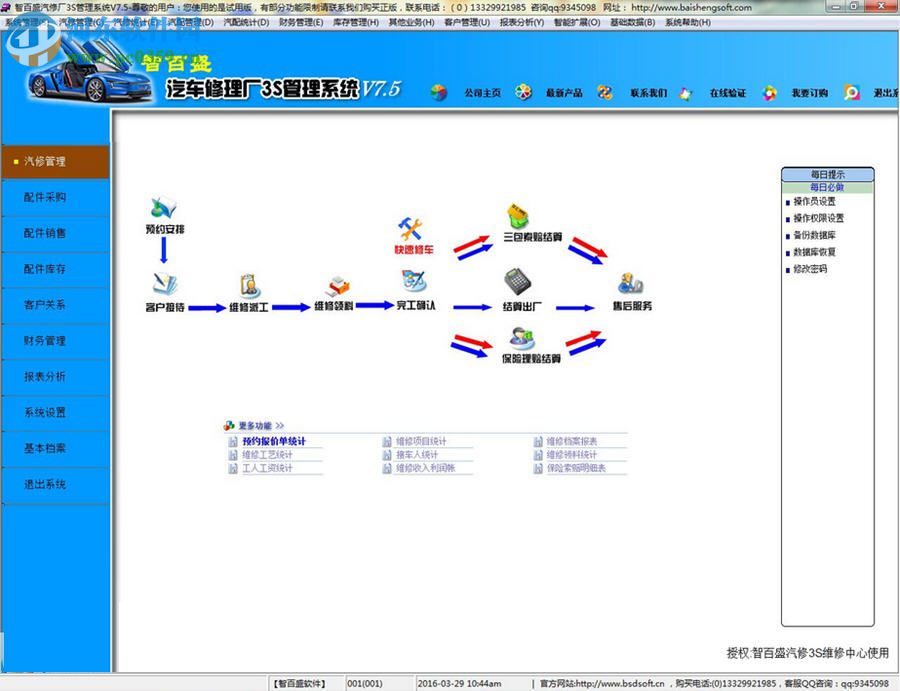Click the document icon beside 维修档案报表
This screenshot has height=691, width=900.
(538, 441)
